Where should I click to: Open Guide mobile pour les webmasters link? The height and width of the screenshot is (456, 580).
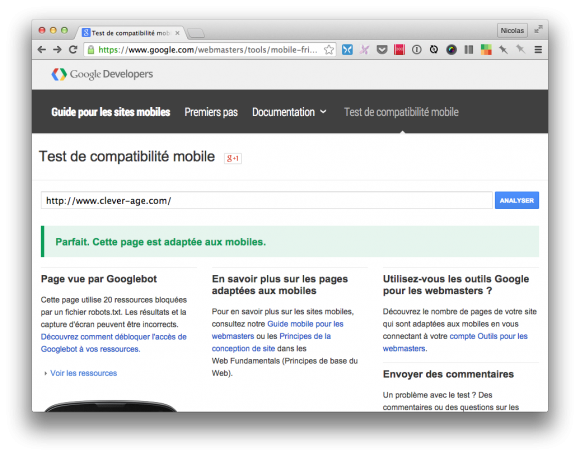click(x=278, y=330)
